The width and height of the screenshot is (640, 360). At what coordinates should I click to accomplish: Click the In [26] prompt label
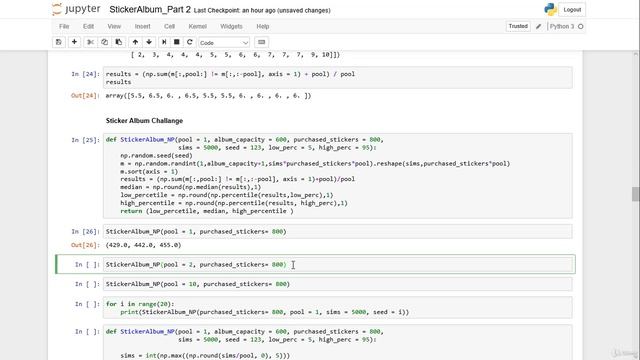(85, 231)
